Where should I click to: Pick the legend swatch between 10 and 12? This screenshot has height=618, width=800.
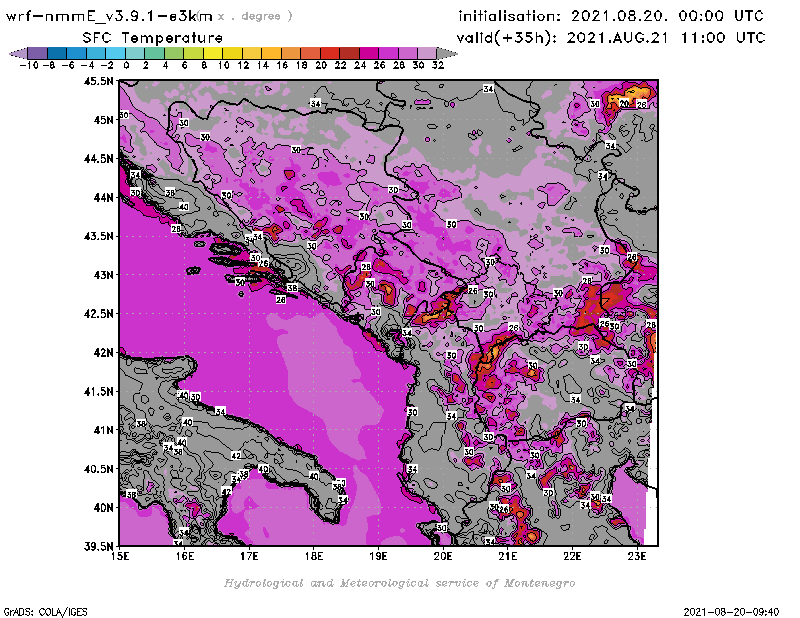(x=232, y=53)
